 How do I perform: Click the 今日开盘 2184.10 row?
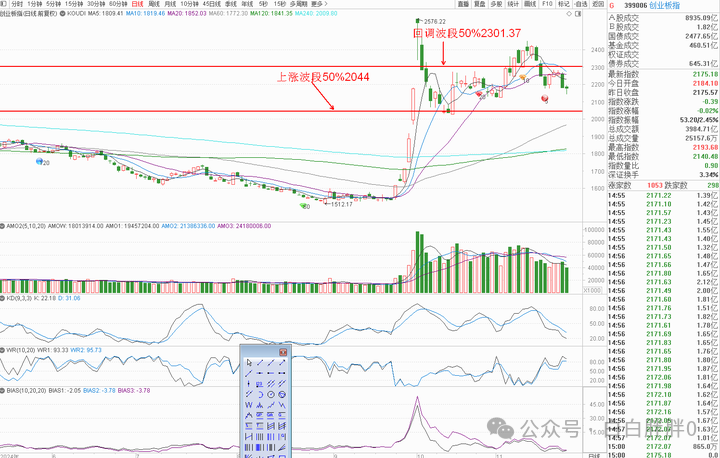click(663, 83)
